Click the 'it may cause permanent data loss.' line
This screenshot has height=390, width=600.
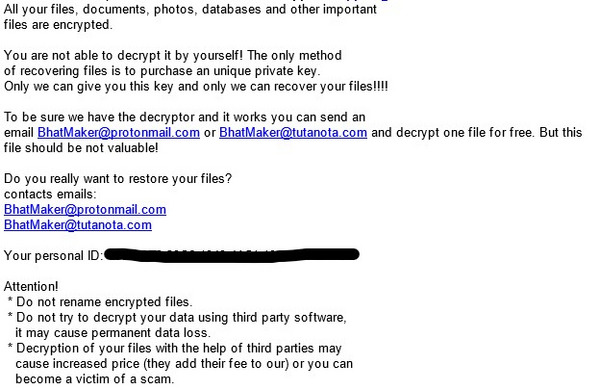(x=113, y=333)
